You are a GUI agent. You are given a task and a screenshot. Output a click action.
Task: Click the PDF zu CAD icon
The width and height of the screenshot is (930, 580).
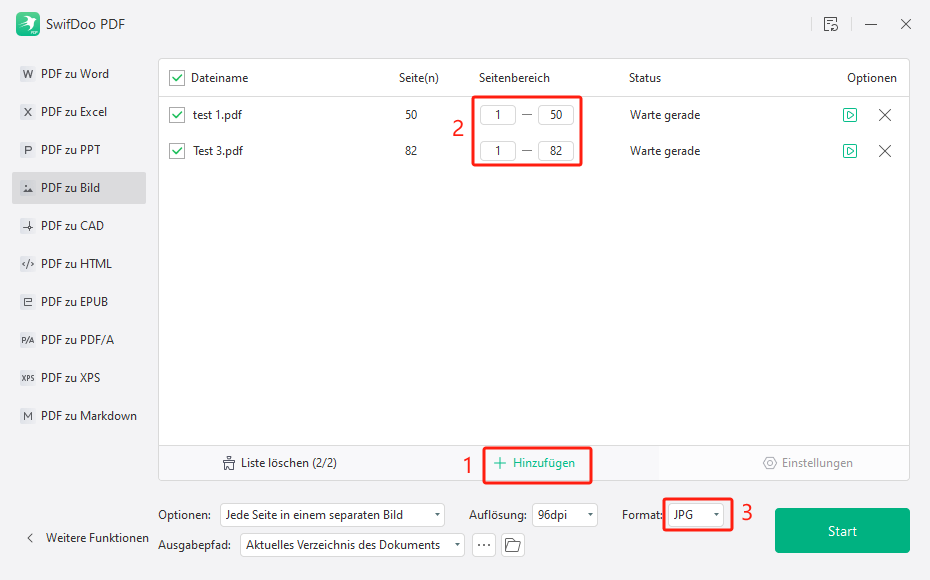27,226
